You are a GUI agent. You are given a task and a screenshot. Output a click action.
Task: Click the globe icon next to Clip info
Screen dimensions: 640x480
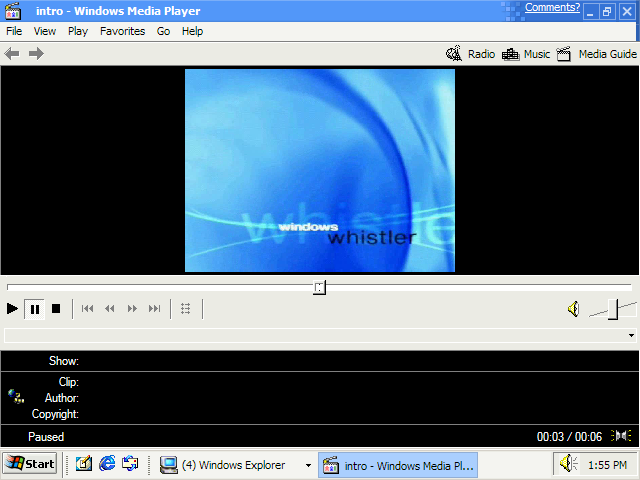pyautogui.click(x=16, y=396)
